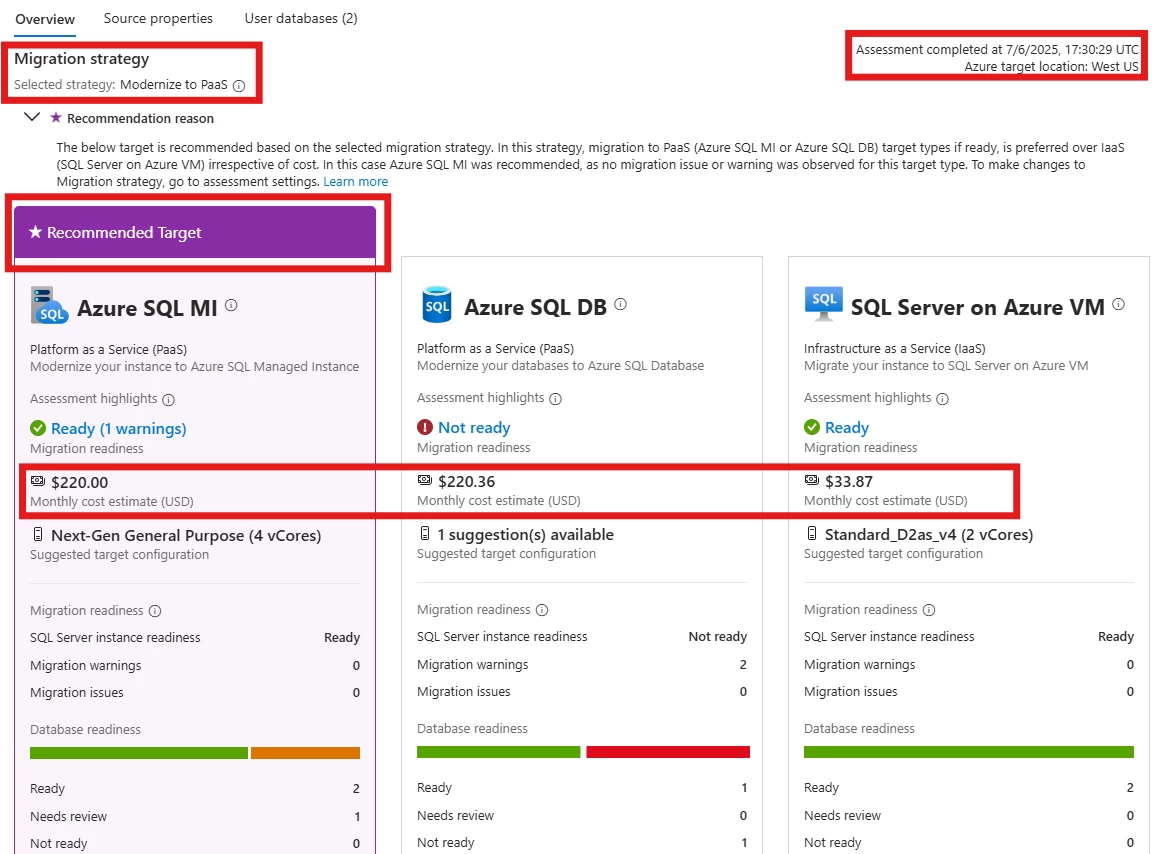Image resolution: width=1162 pixels, height=854 pixels.
Task: Click Needs review row in Azure SQL MI card
Action: point(195,816)
